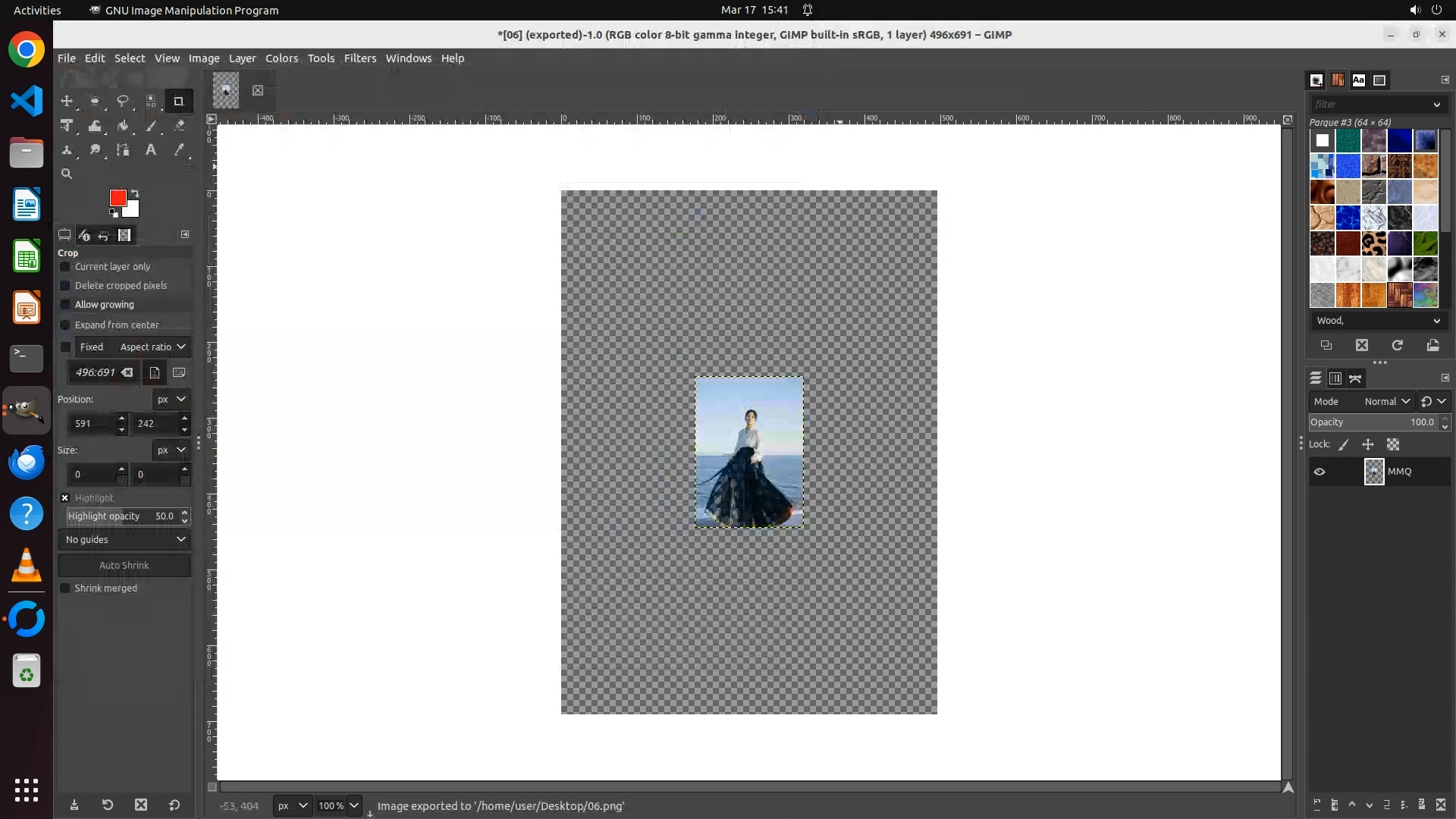Screen dimensions: 1456x819
Task: Swap foreground and background colors
Action: click(135, 193)
